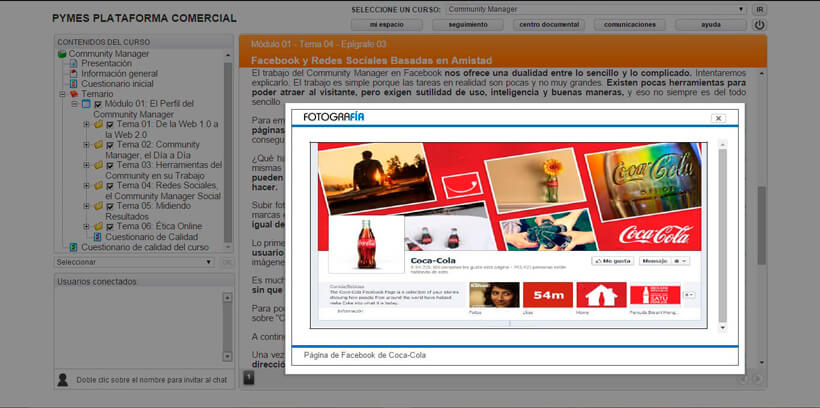Open Cuestionario inicial tree item
The image size is (820, 408).
[x=117, y=84]
